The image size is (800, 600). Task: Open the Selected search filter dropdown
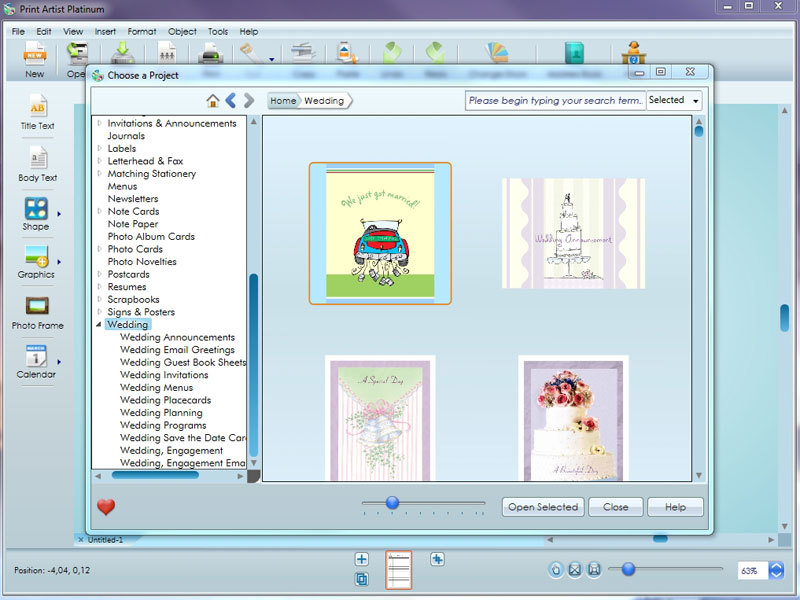pyautogui.click(x=674, y=101)
